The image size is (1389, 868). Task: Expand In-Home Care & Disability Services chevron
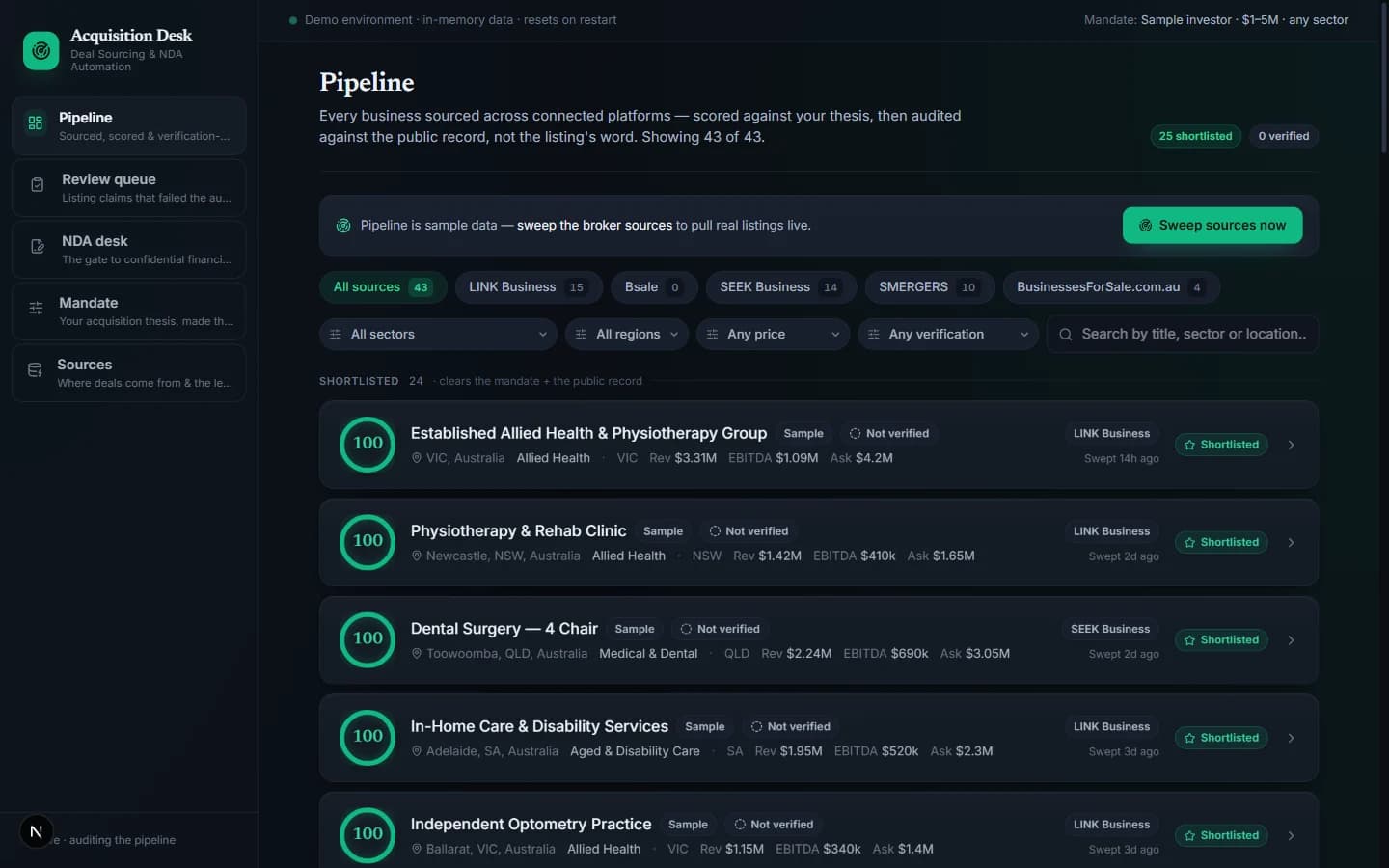[x=1291, y=738]
